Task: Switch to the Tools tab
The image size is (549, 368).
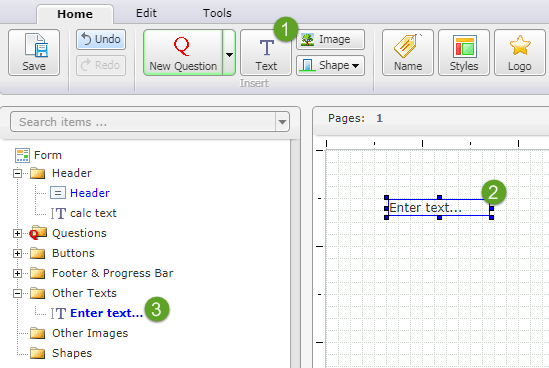Action: 217,13
